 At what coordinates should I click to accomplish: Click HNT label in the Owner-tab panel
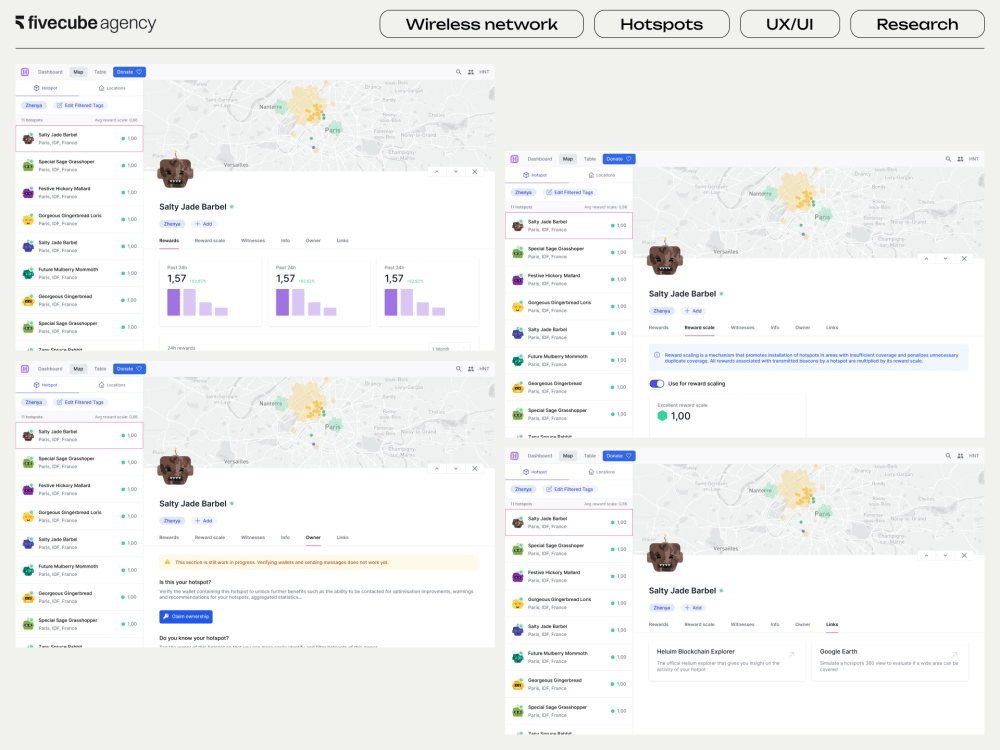[x=484, y=369]
